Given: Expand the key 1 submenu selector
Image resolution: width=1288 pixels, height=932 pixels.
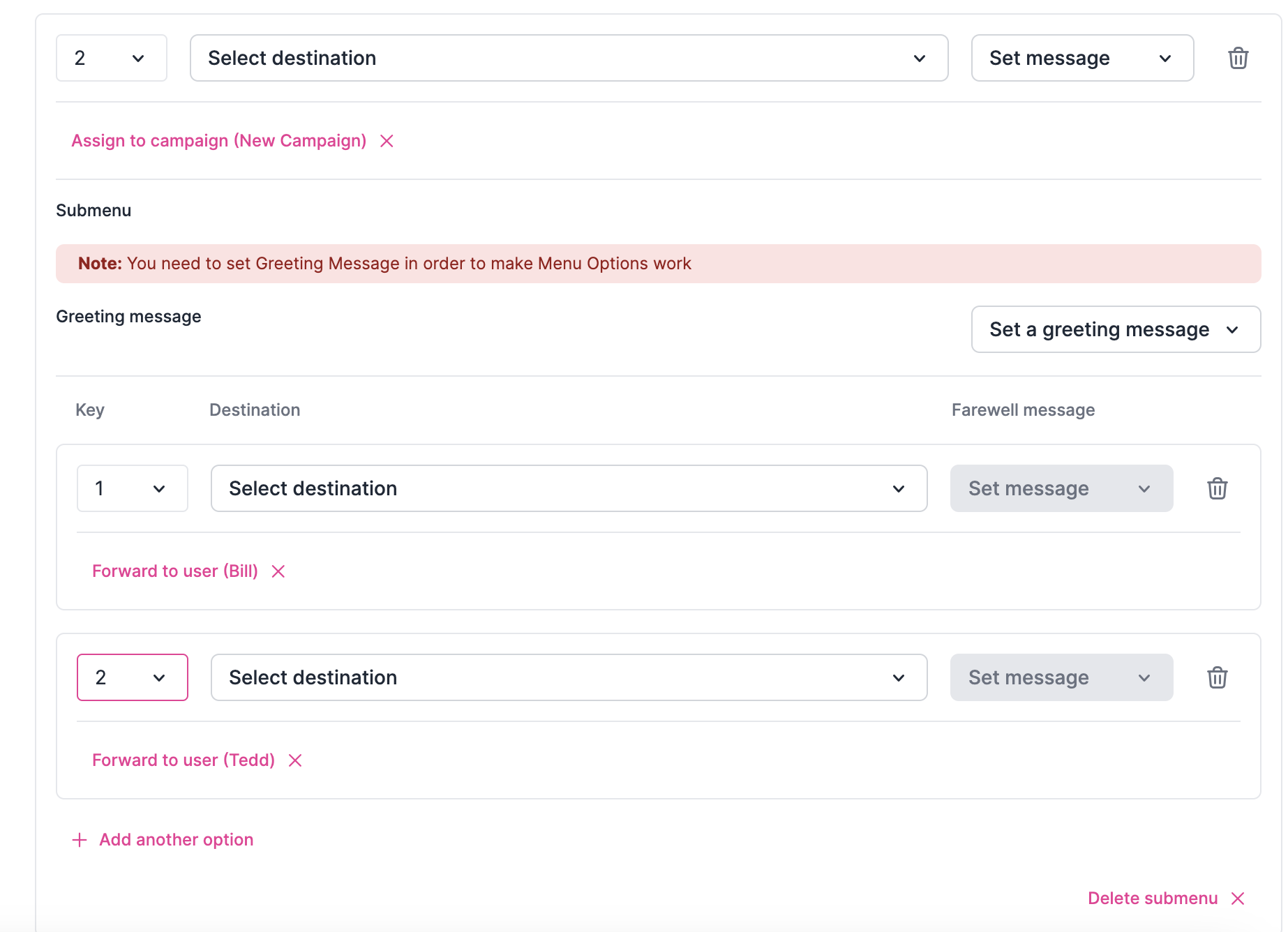Looking at the screenshot, I should click(x=132, y=488).
